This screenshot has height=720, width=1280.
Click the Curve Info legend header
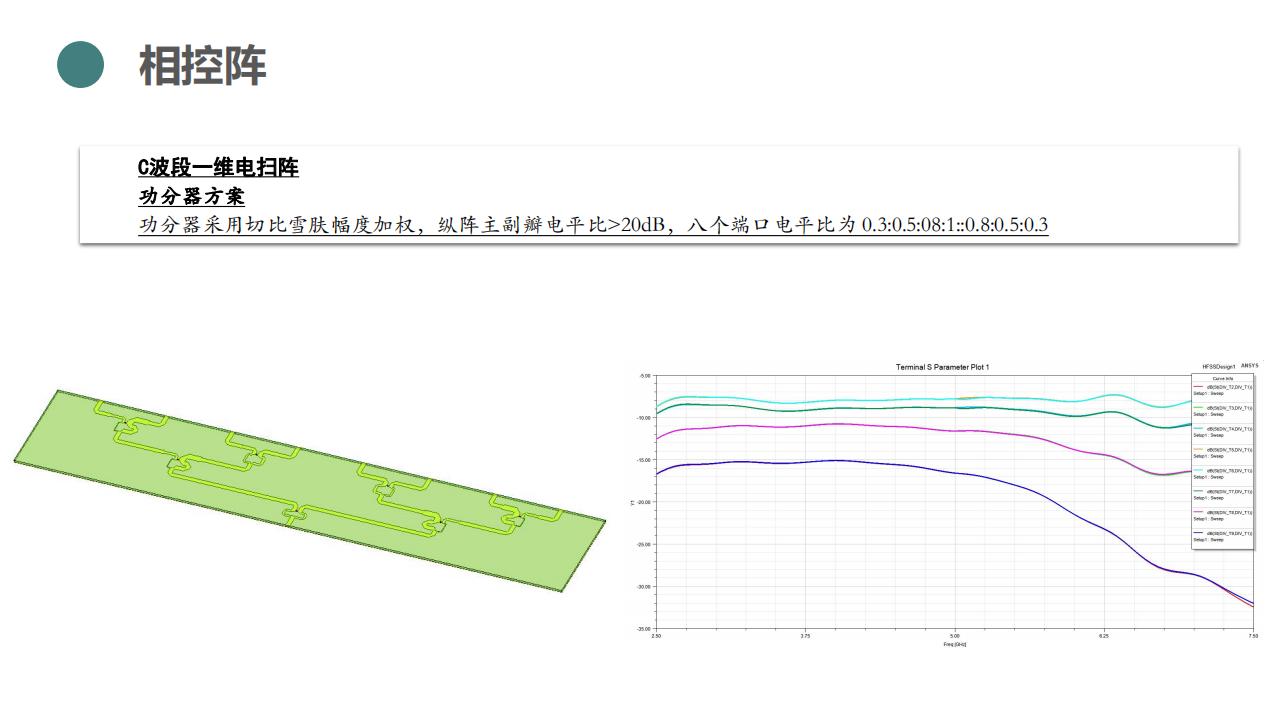[1223, 379]
